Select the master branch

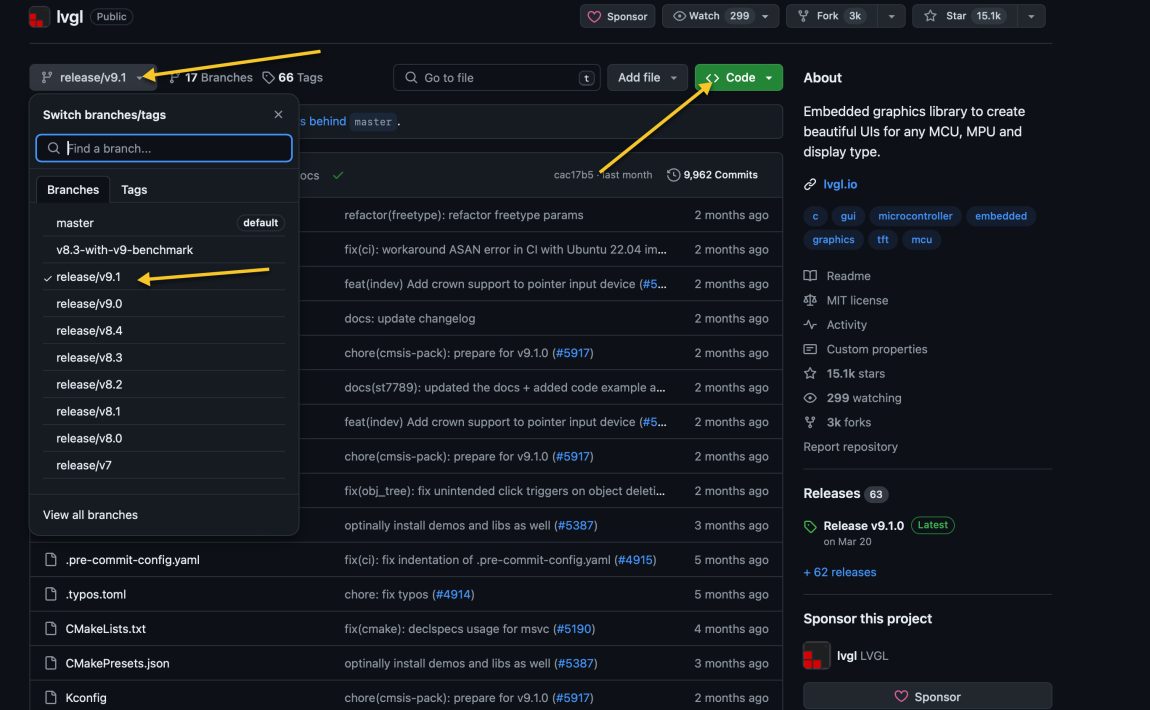(75, 223)
